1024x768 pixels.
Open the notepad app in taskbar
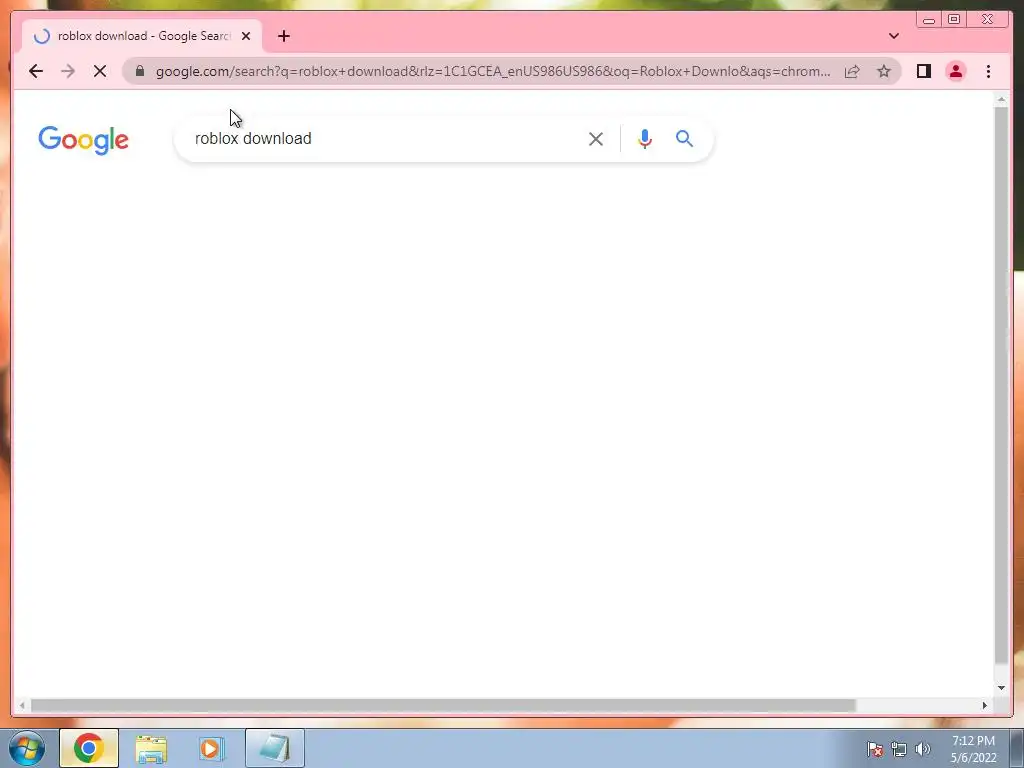coord(275,748)
